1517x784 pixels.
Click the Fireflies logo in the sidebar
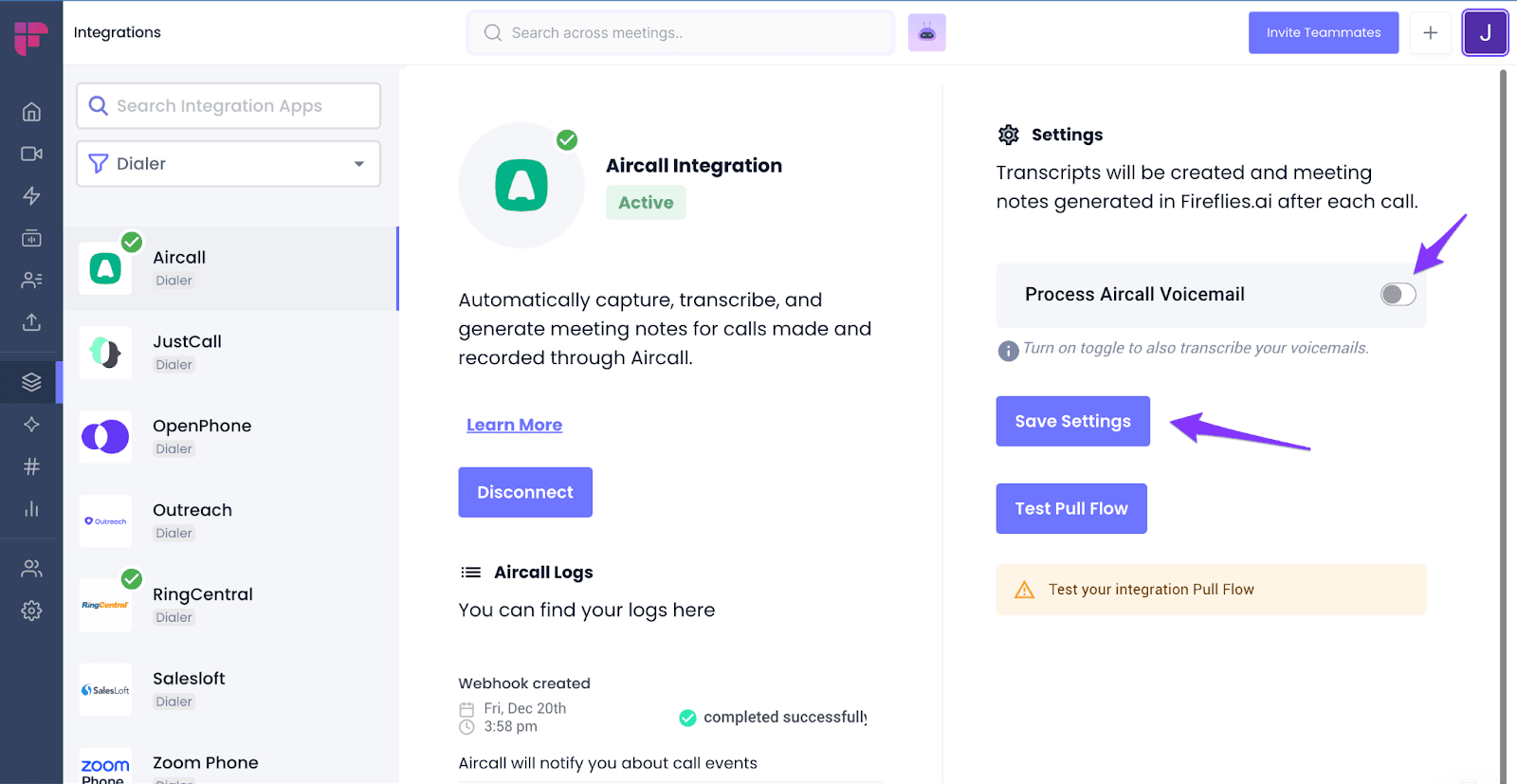pos(30,38)
